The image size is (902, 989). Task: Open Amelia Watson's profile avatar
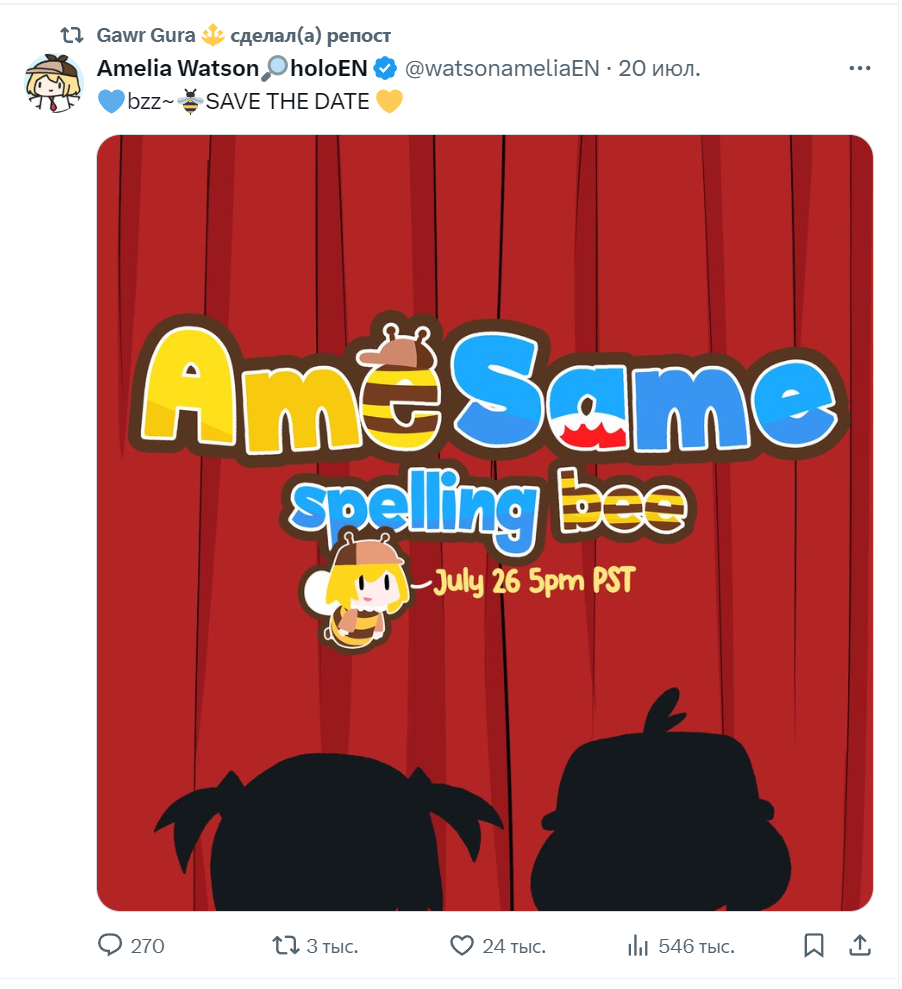tap(53, 82)
